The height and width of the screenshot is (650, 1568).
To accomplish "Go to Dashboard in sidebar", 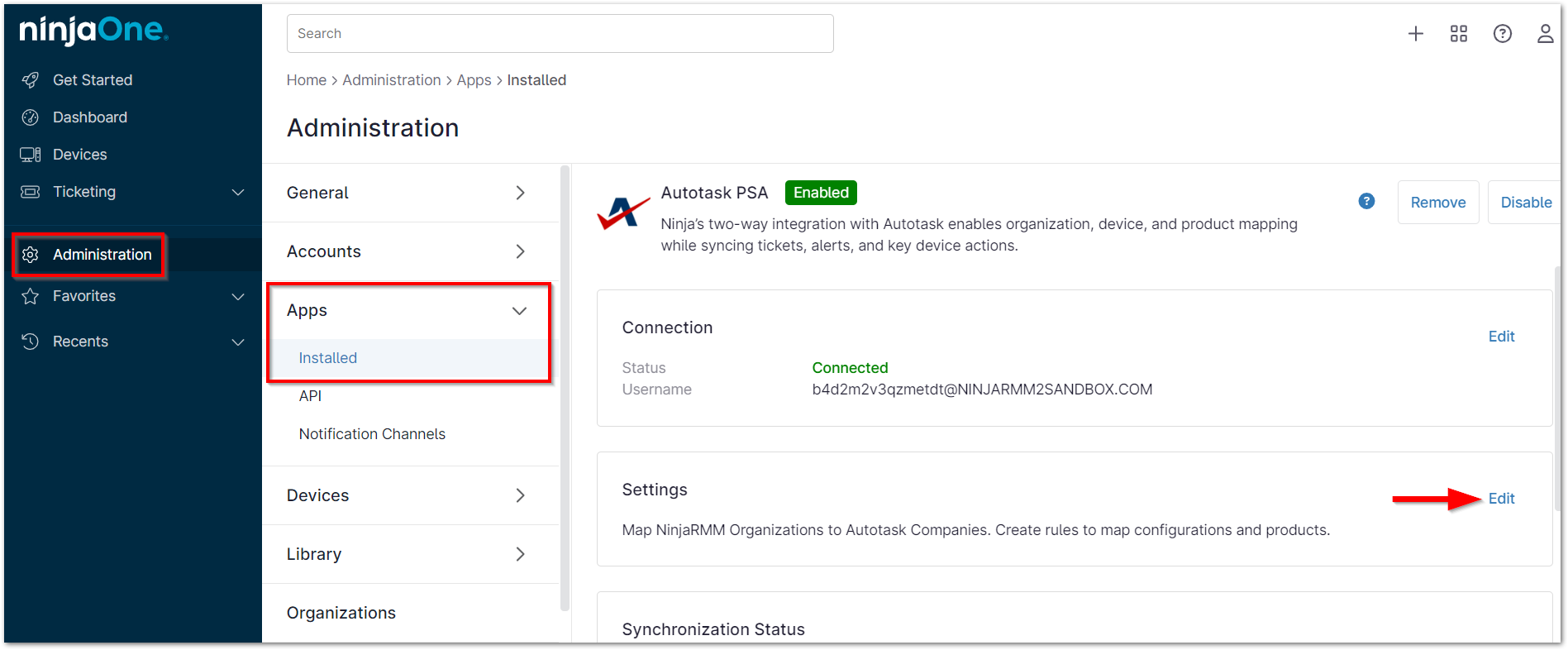I will tap(90, 117).
